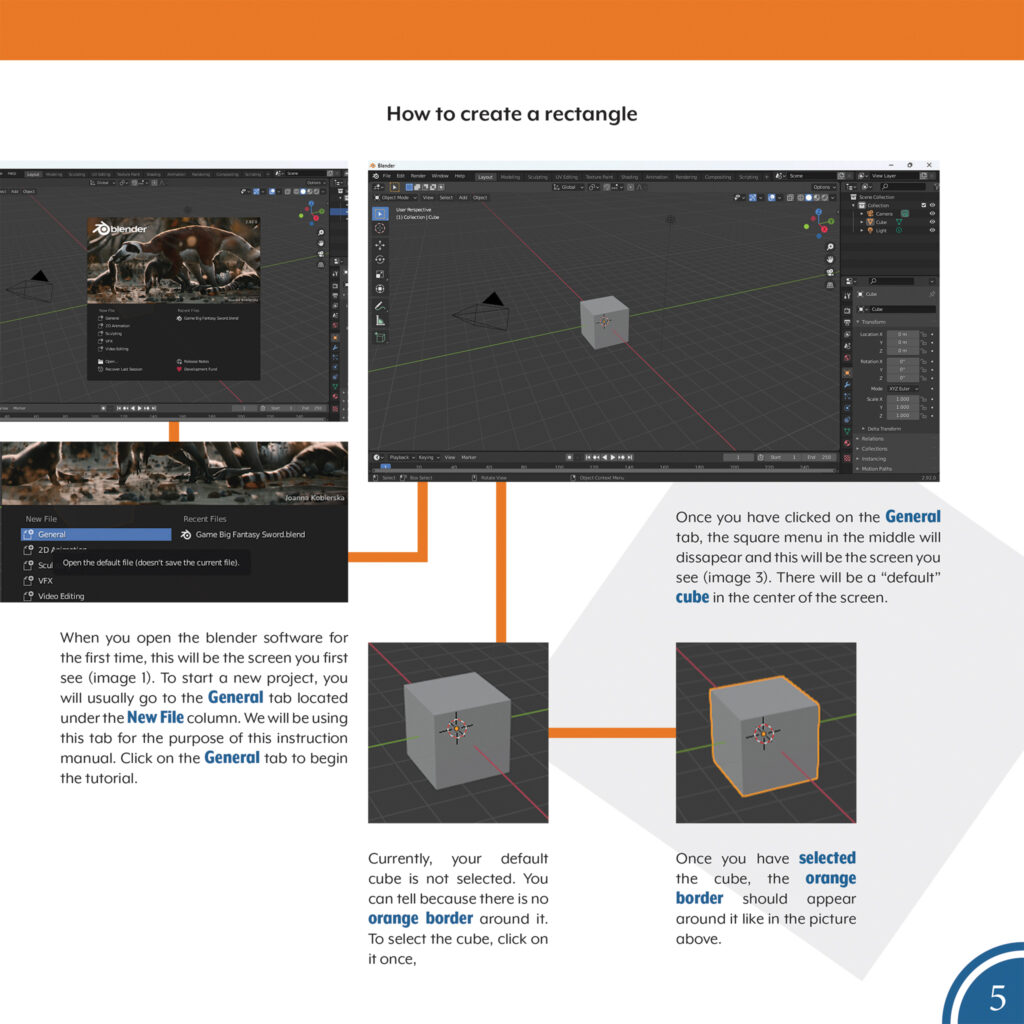Choose the Scale tool in the left toolbar
The height and width of the screenshot is (1024, 1024).
click(380, 274)
